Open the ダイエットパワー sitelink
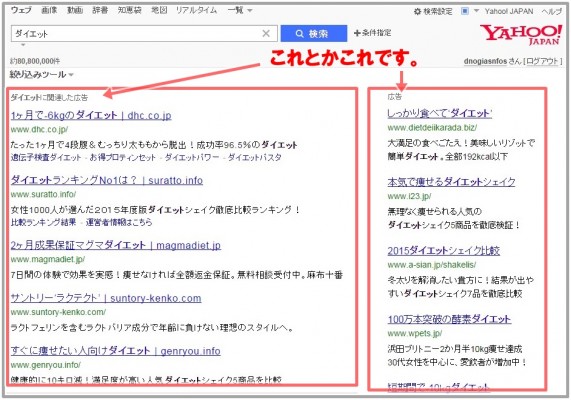The height and width of the screenshot is (400, 571). click(192, 158)
